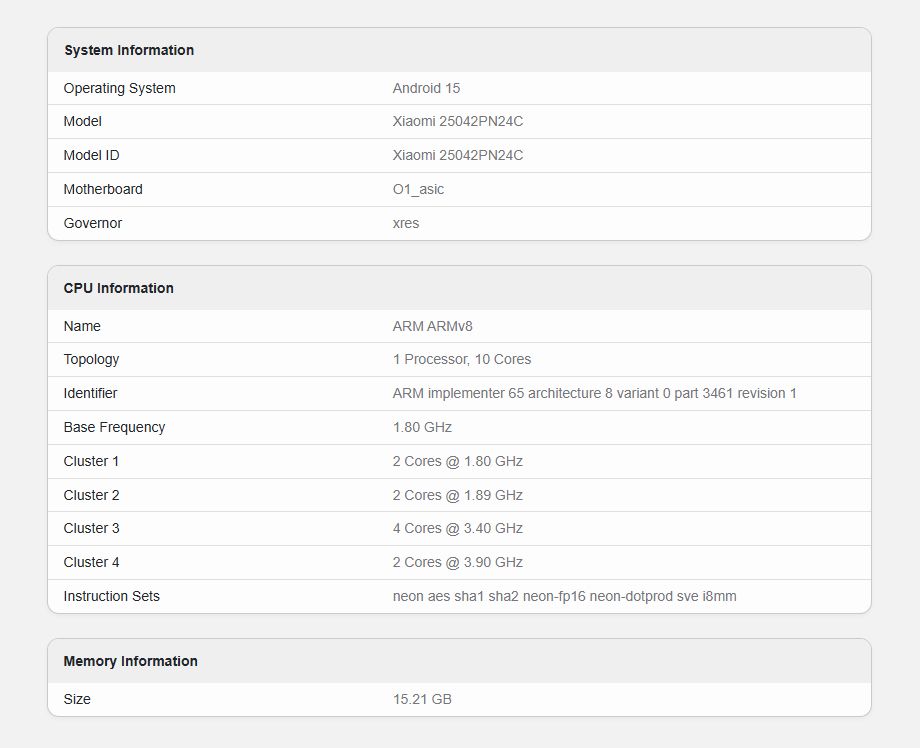Click the Memory Information header
Image resolution: width=920 pixels, height=748 pixels.
coord(130,661)
